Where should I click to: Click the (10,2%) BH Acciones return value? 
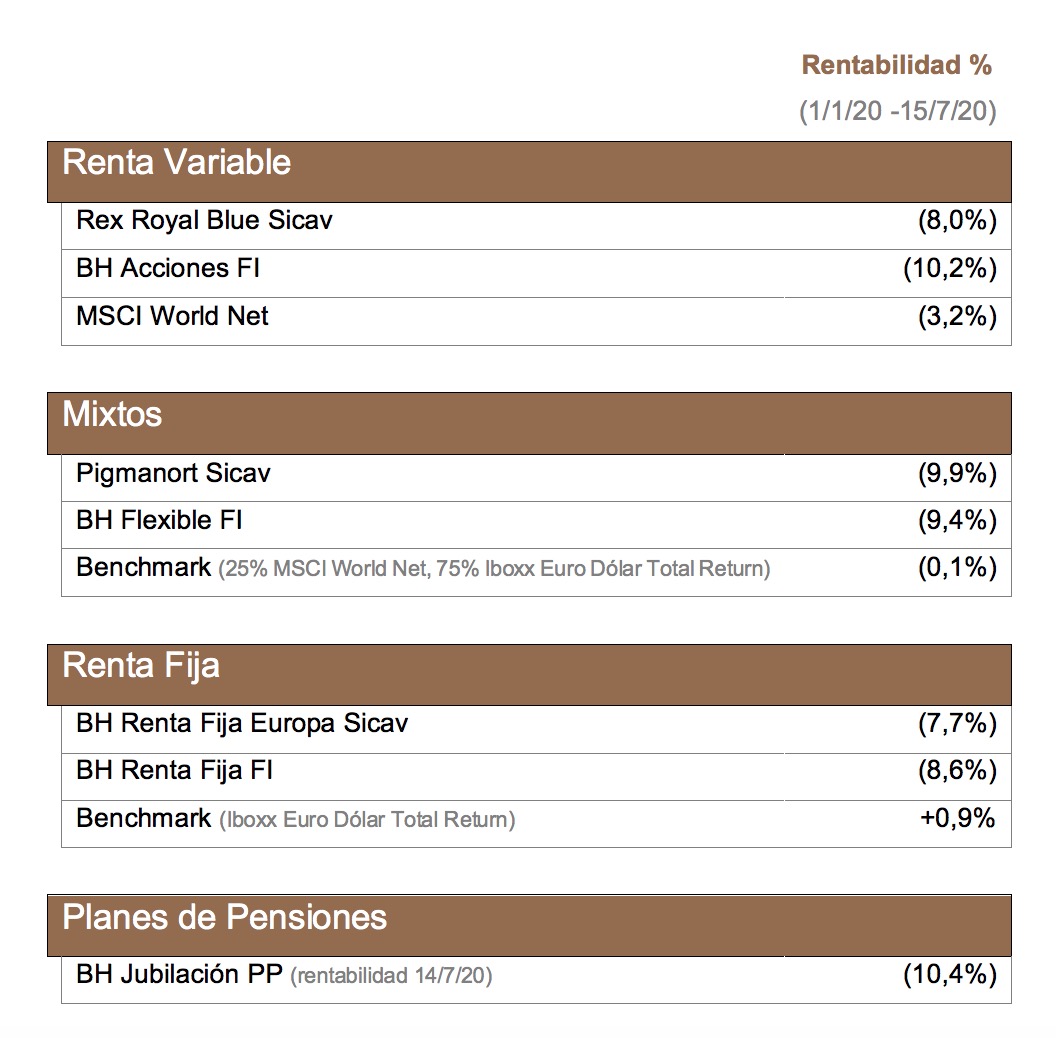pos(949,269)
